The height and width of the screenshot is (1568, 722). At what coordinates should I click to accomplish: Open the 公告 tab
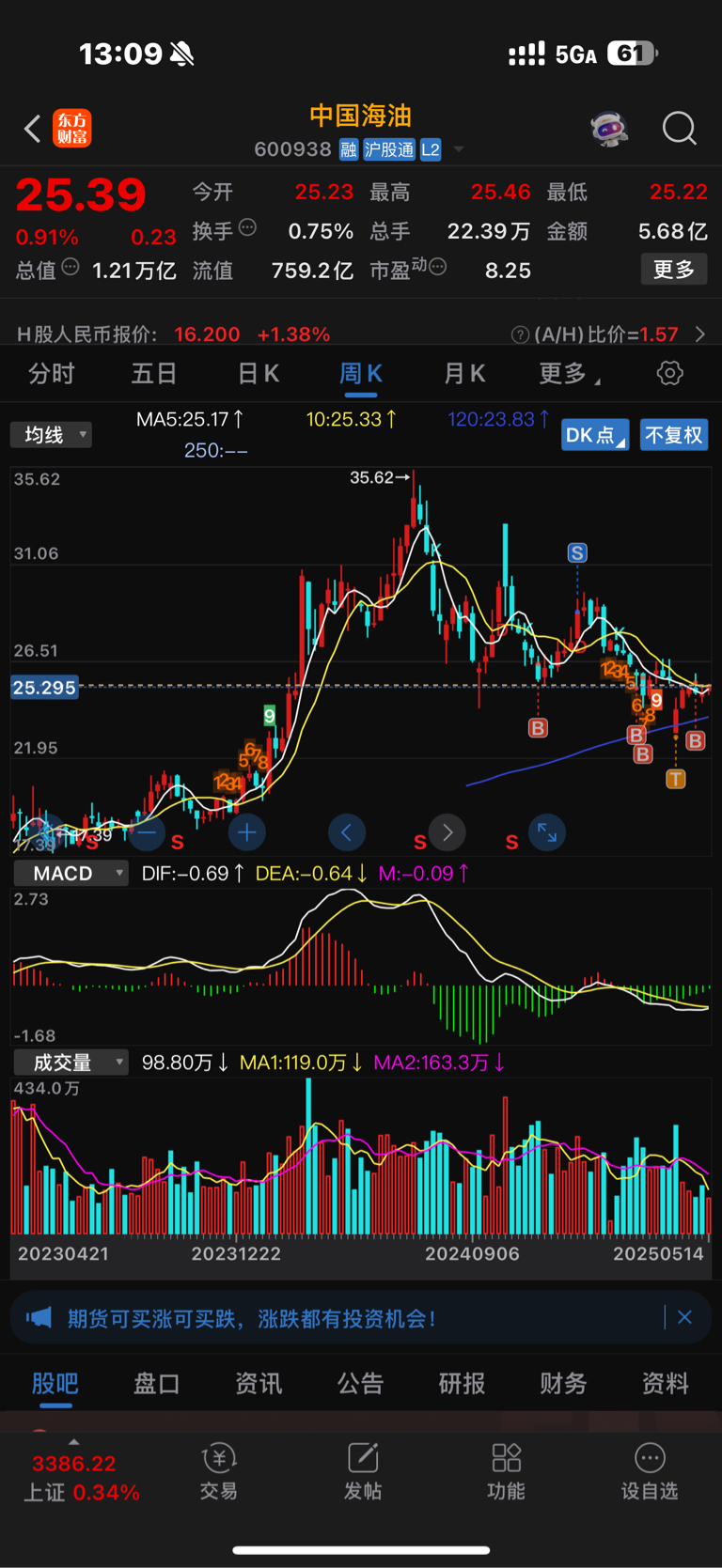(360, 1383)
